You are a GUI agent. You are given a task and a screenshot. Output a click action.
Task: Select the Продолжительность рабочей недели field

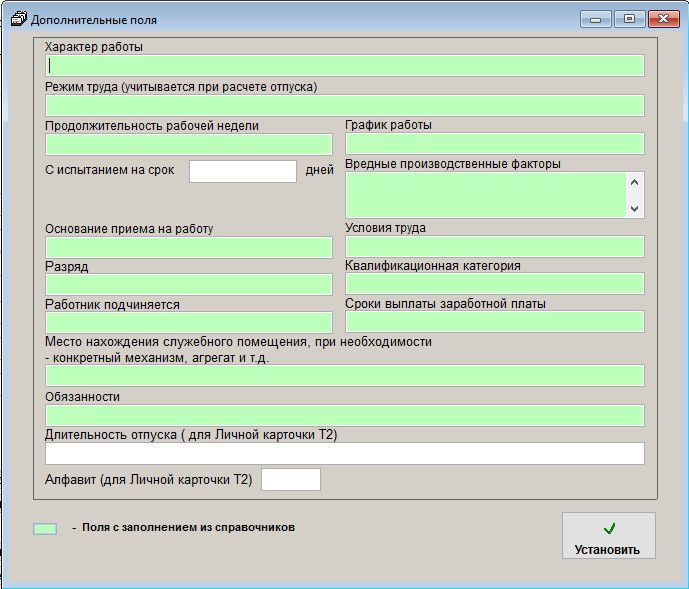click(189, 145)
